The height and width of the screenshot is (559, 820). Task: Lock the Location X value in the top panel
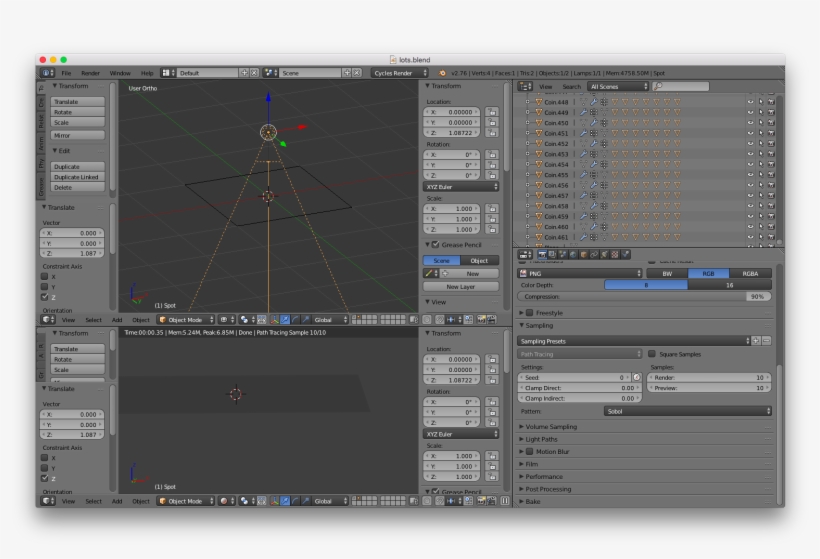pos(493,112)
